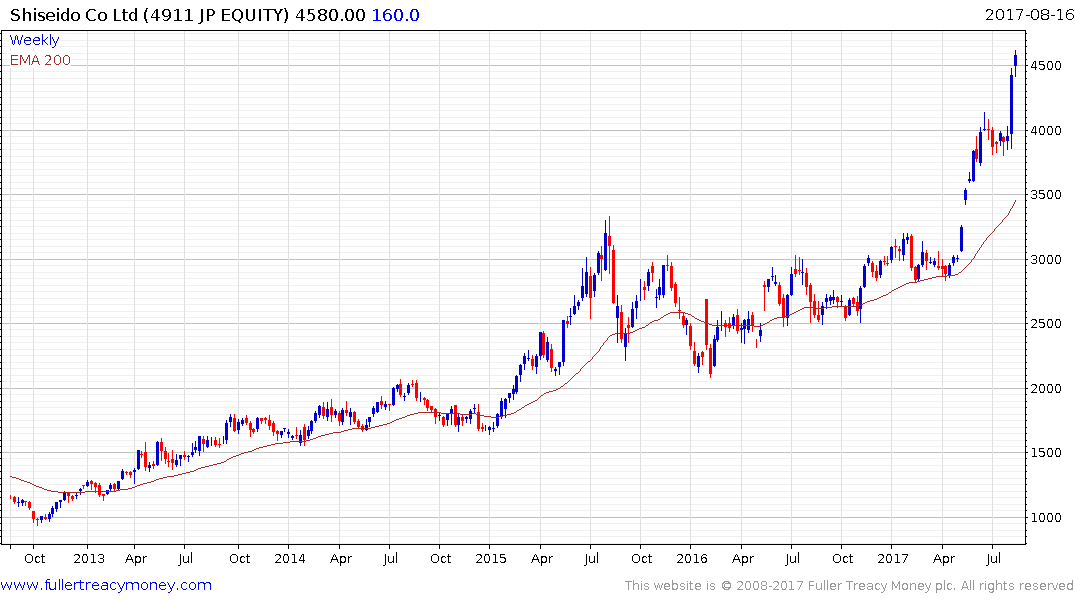Click the 2000 price axis label
The height and width of the screenshot is (600, 1075).
point(1046,389)
